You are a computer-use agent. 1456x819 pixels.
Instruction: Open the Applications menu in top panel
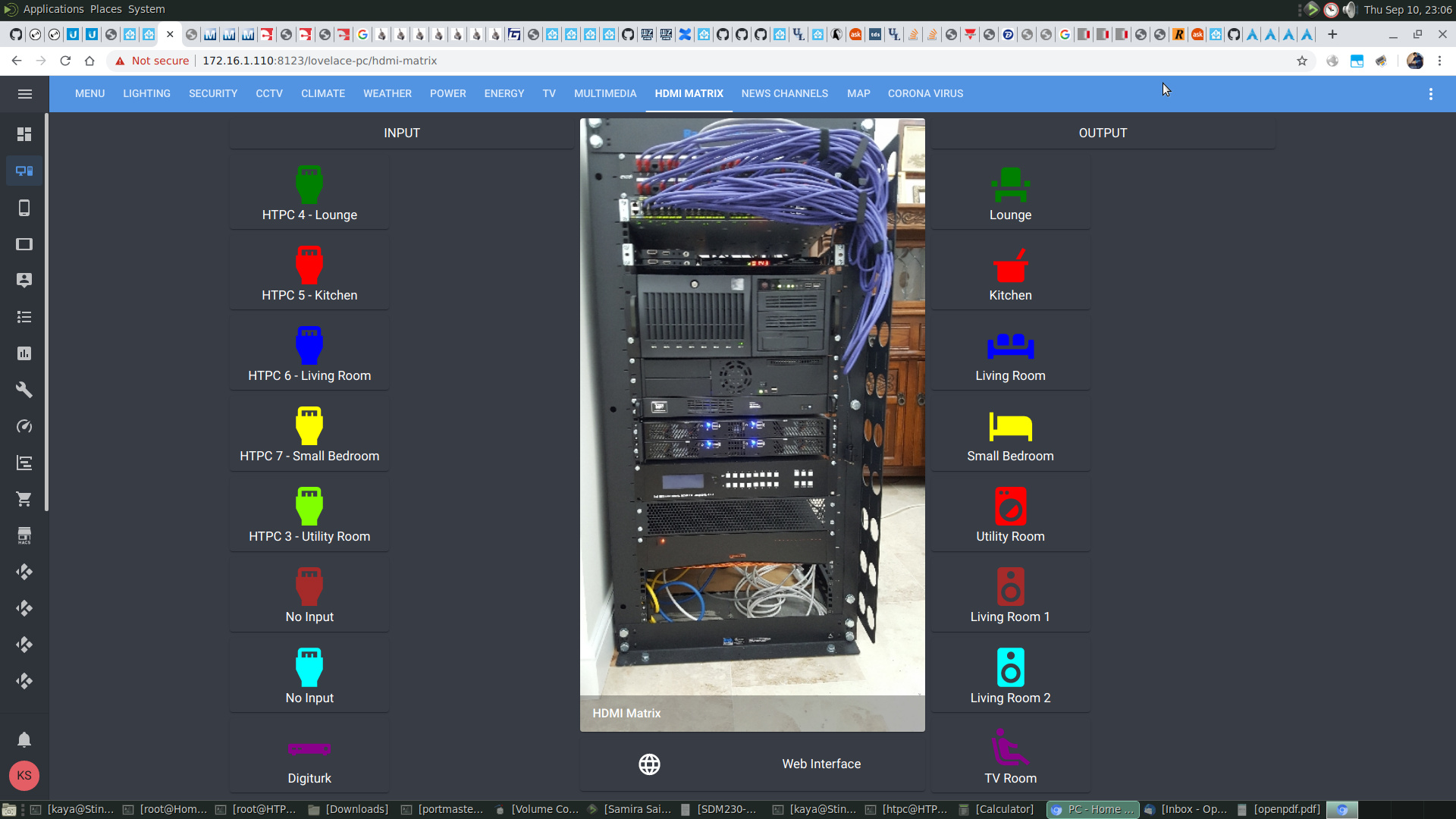(53, 9)
